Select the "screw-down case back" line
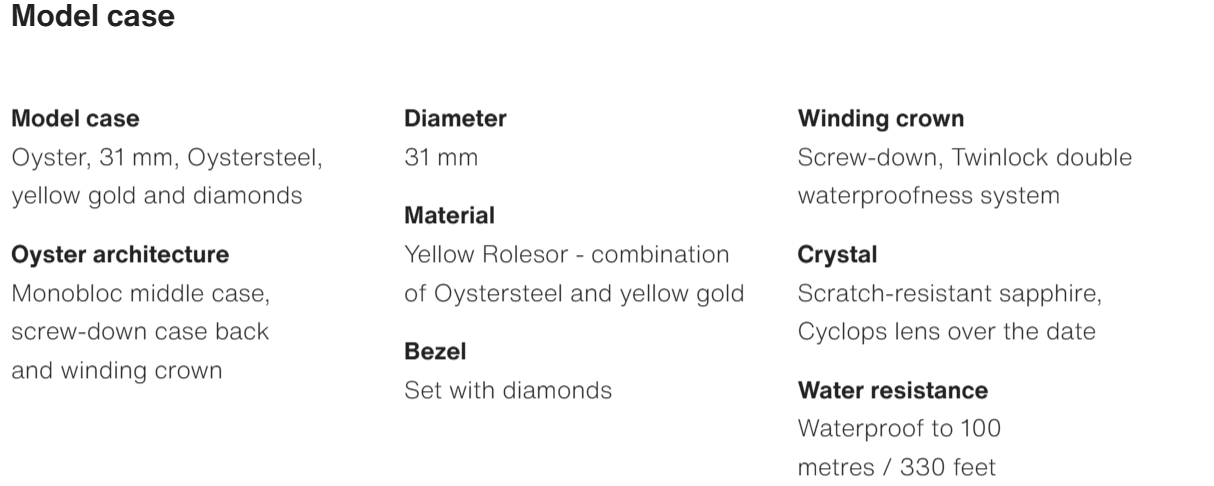1214x486 pixels. pyautogui.click(x=140, y=332)
